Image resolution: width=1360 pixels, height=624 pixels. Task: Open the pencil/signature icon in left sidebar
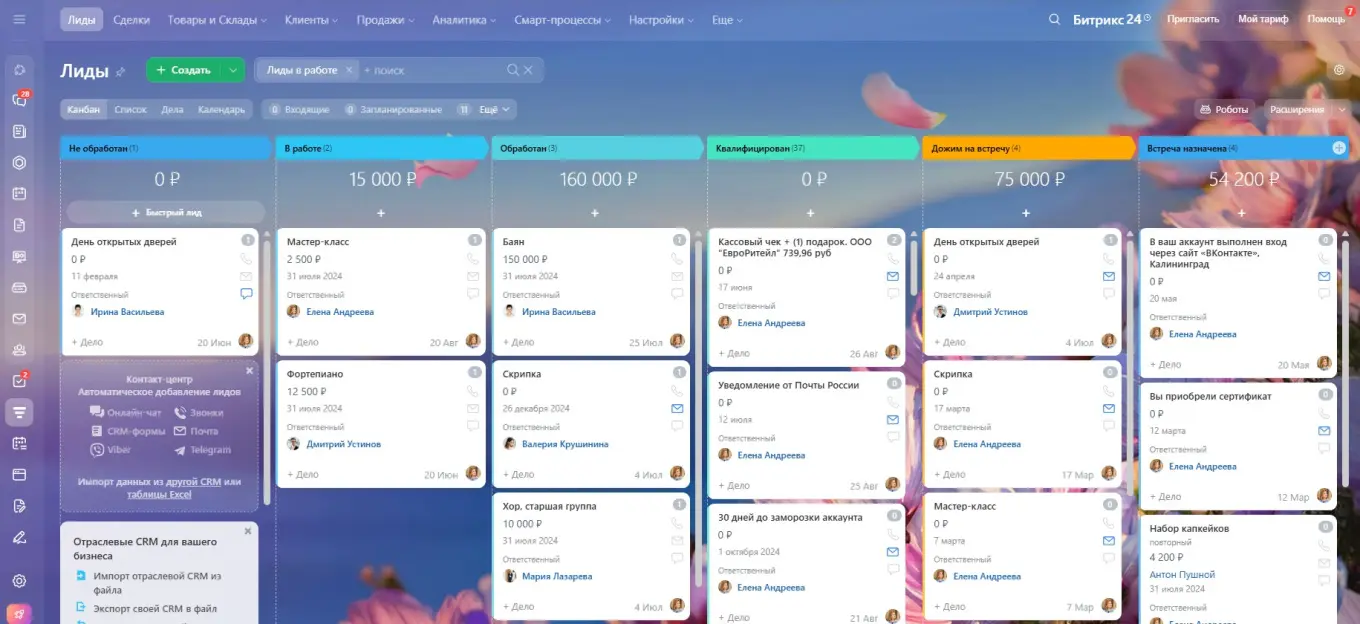point(19,537)
